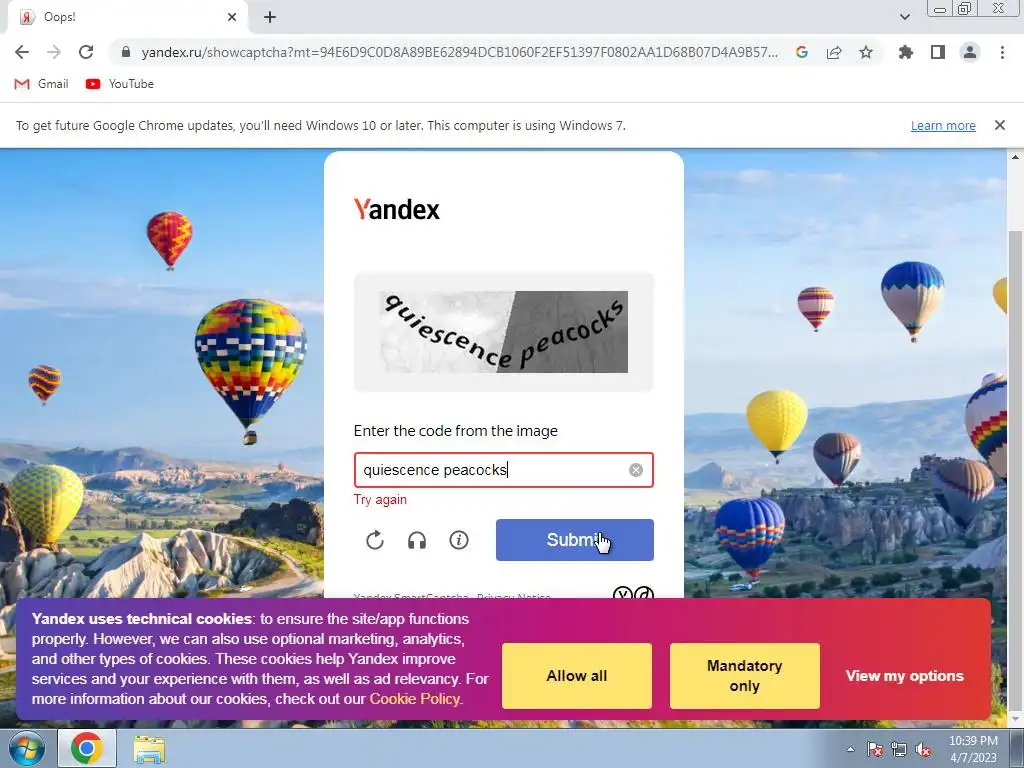
Task: Click the Allow all cookies button
Action: [x=577, y=676]
